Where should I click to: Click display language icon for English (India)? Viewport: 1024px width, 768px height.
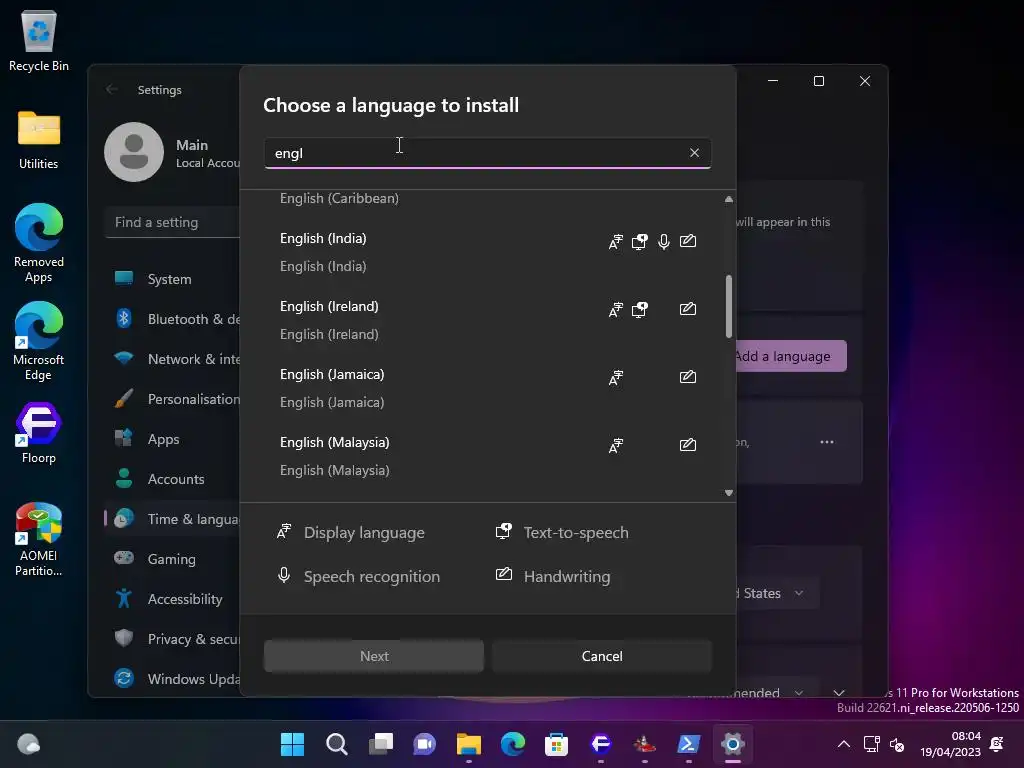point(615,242)
